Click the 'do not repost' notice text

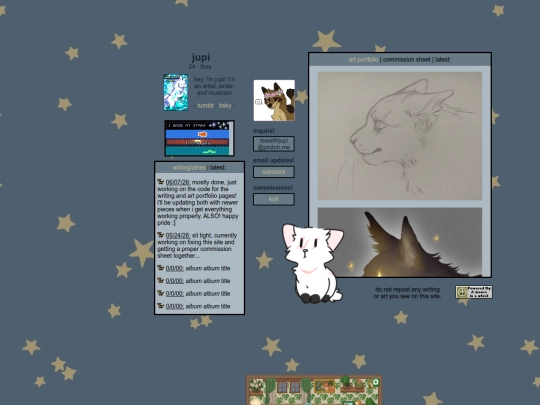coord(407,293)
